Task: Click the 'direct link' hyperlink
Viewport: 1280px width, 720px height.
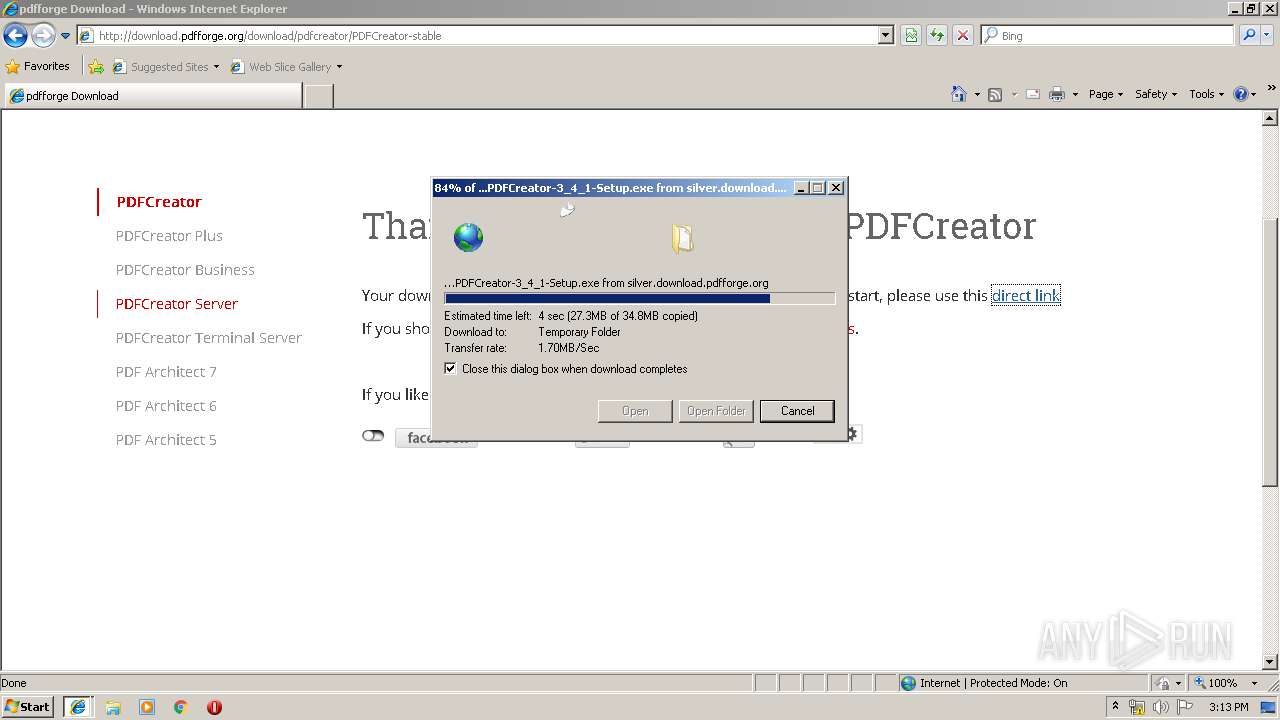Action: 1025,295
